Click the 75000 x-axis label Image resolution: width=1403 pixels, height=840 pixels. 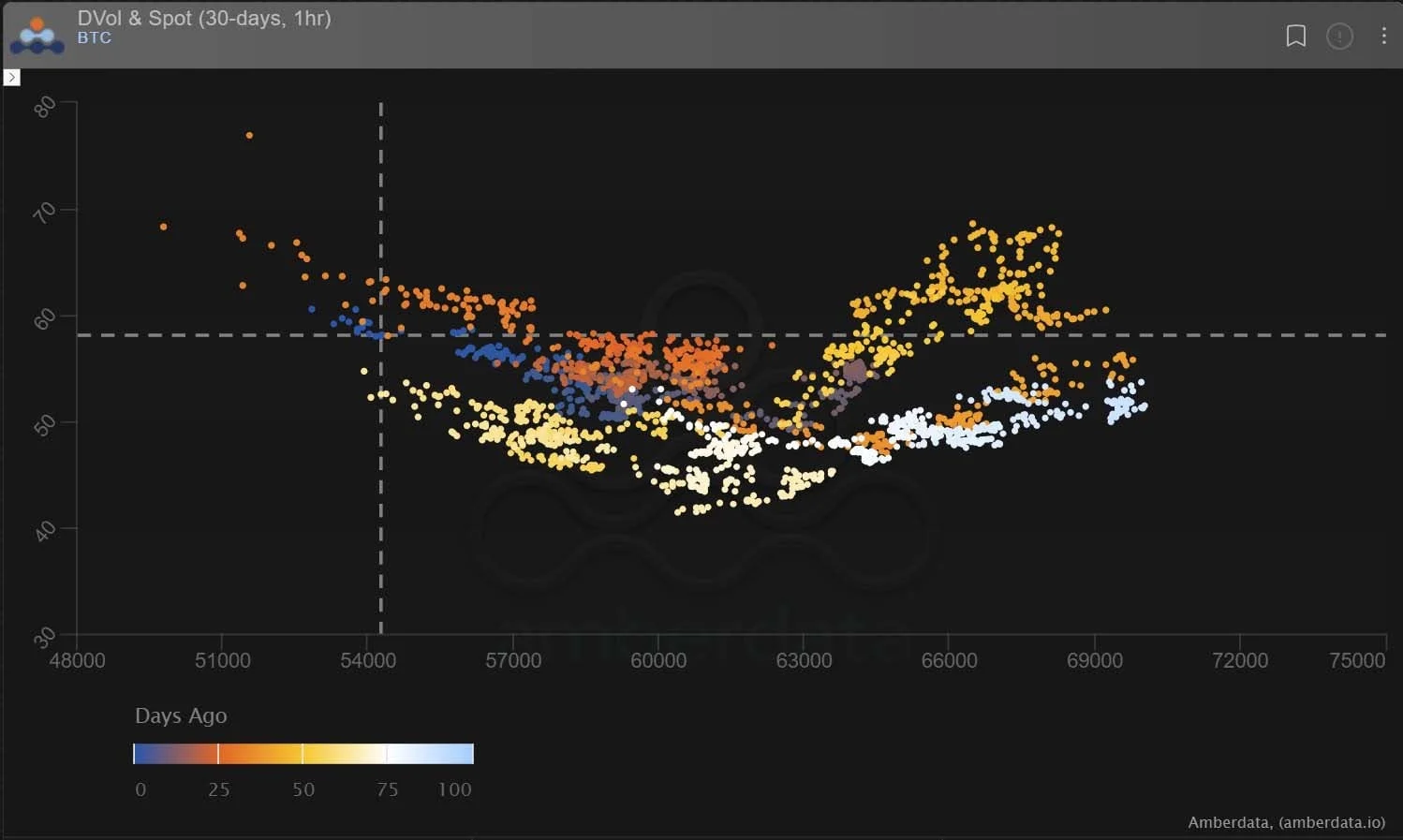point(1357,660)
